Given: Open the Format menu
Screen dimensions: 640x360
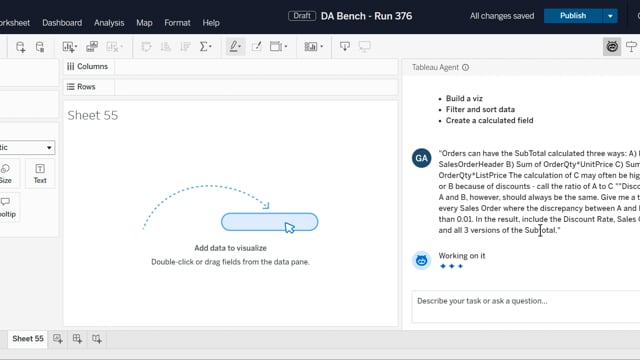Looking at the screenshot, I should tap(177, 23).
